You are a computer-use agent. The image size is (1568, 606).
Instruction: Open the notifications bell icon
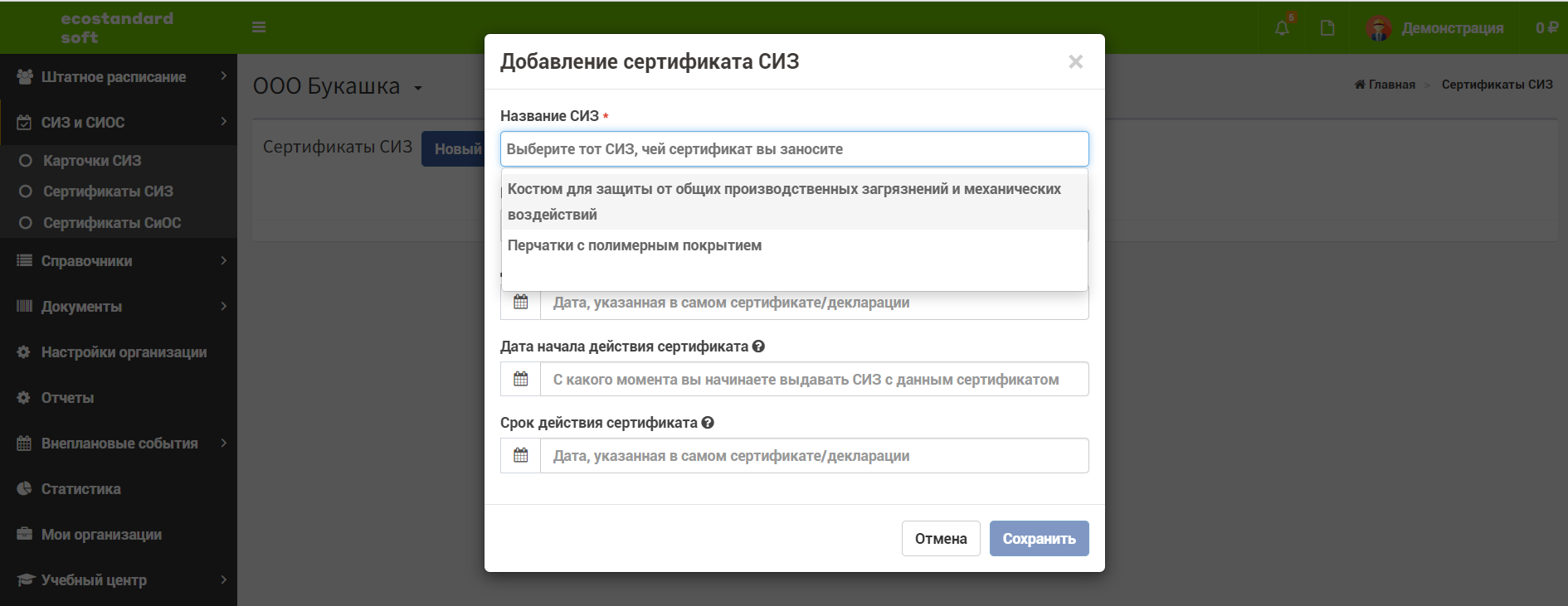click(x=1282, y=28)
